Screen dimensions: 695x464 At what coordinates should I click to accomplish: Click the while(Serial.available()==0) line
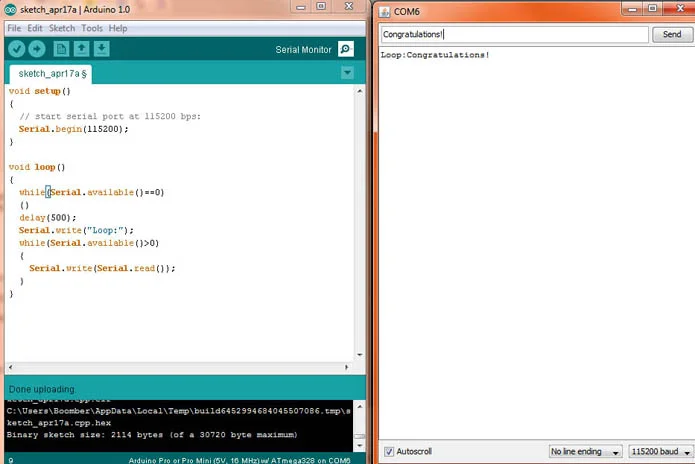[x=91, y=192]
